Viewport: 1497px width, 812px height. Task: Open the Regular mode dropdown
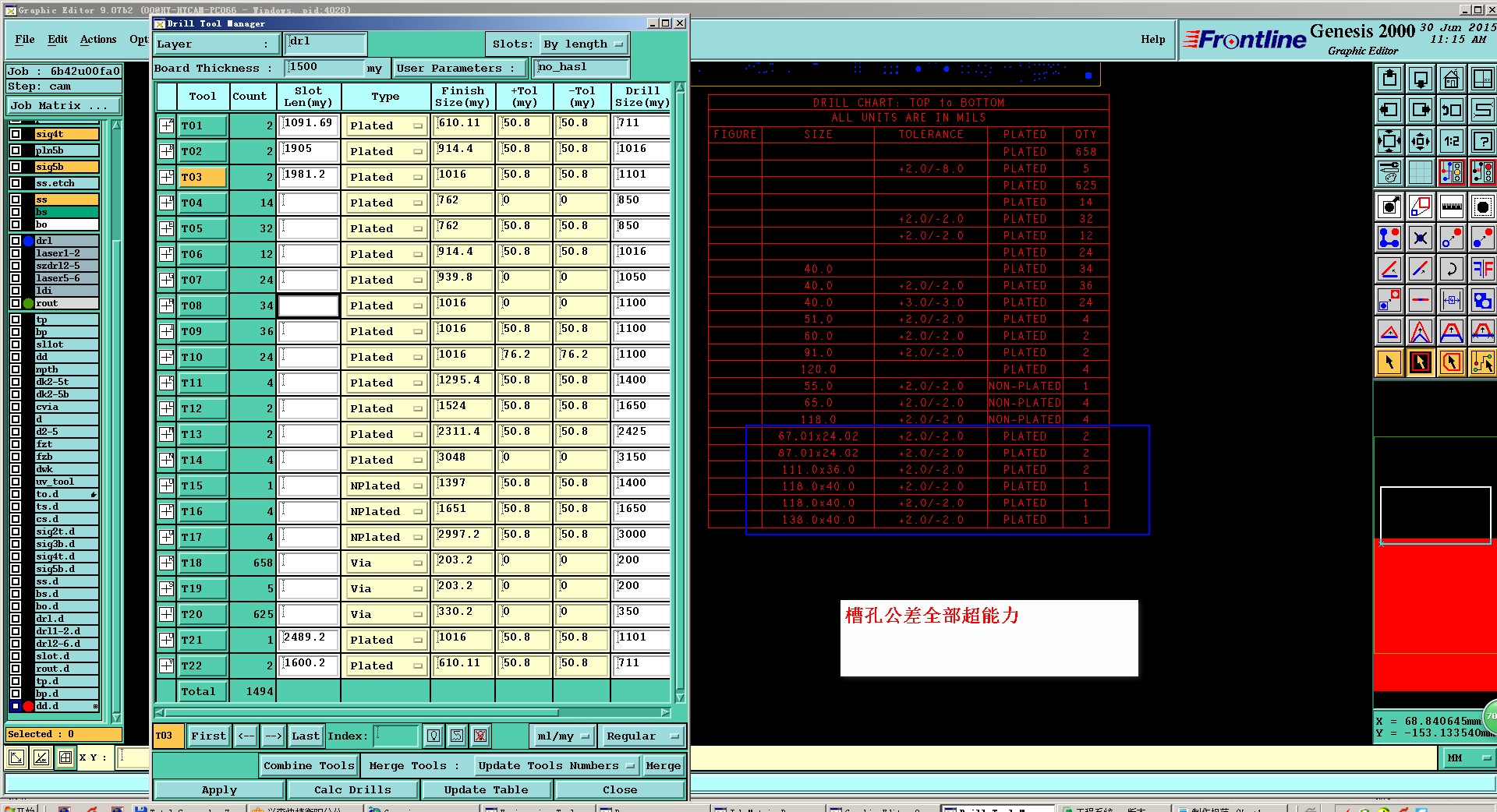click(x=642, y=736)
